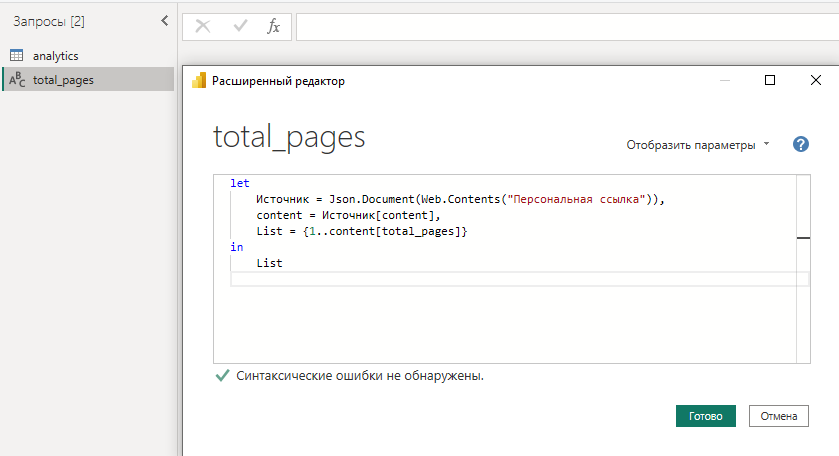Click the Power BI logo in editor title
Viewport: 839px width, 456px height.
[199, 80]
